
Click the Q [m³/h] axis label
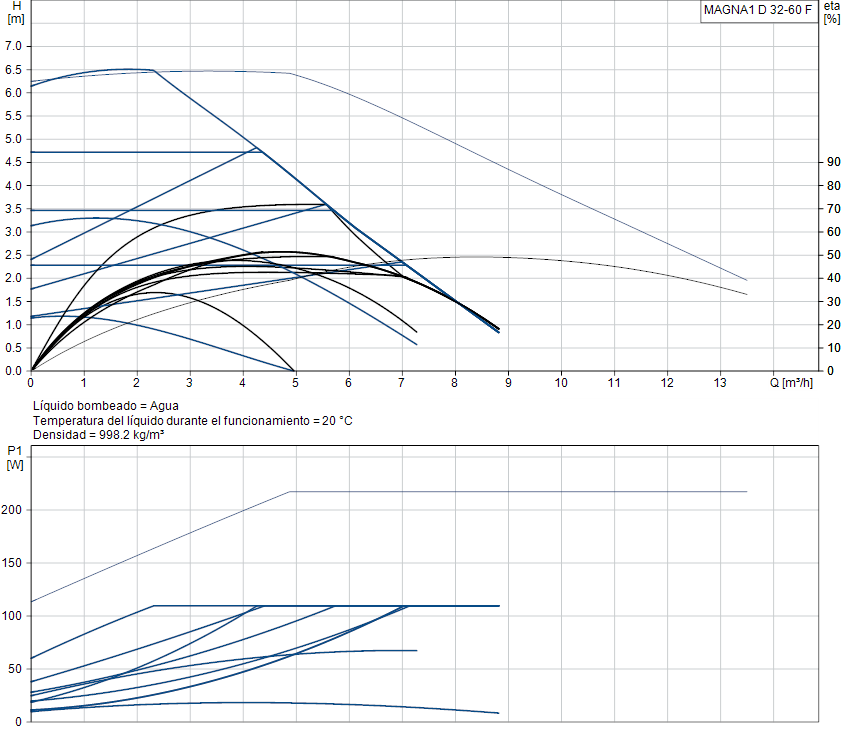pyautogui.click(x=791, y=383)
